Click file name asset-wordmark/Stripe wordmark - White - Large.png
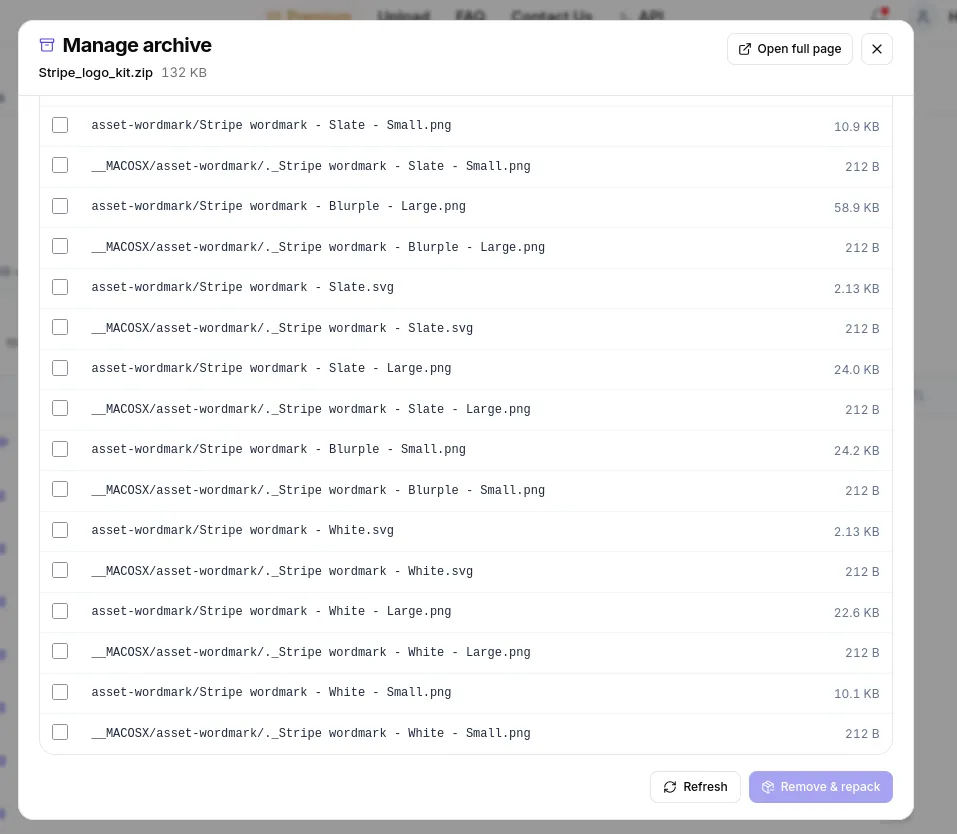Screen dimensions: 957x834 [271, 611]
